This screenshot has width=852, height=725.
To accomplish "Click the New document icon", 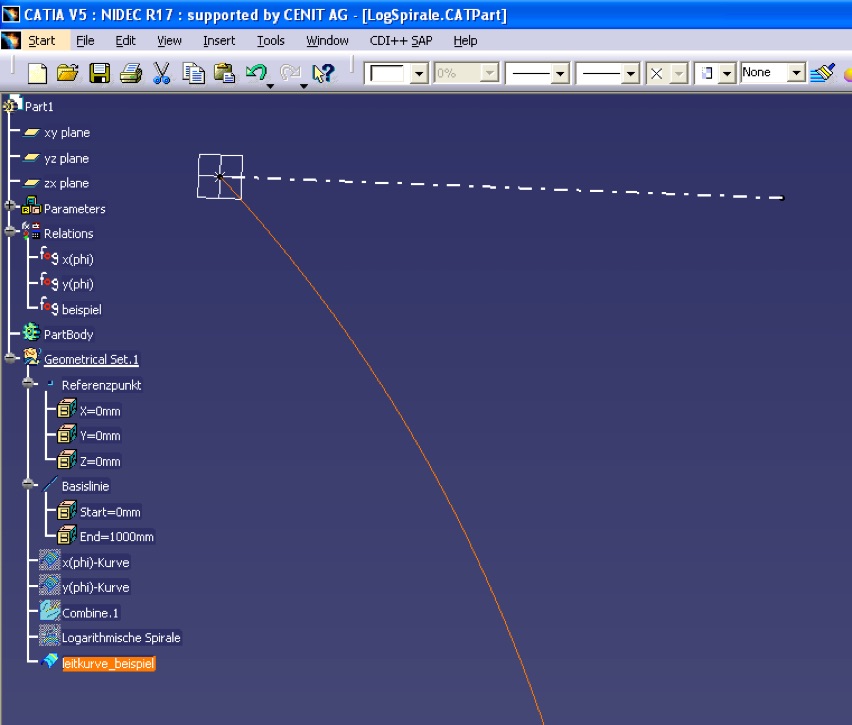I will pyautogui.click(x=37, y=73).
